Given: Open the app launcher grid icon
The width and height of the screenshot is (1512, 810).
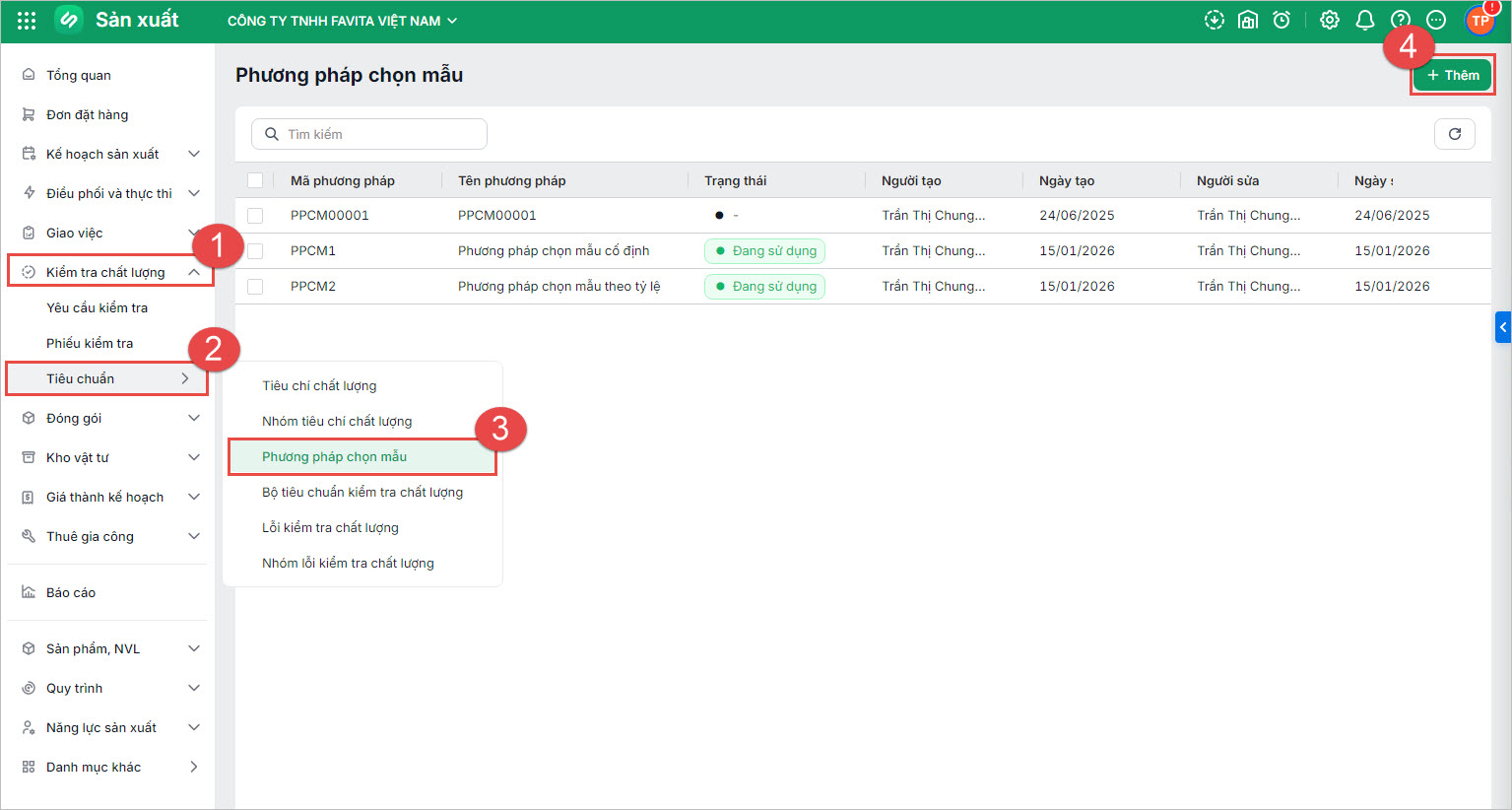Looking at the screenshot, I should click(27, 20).
